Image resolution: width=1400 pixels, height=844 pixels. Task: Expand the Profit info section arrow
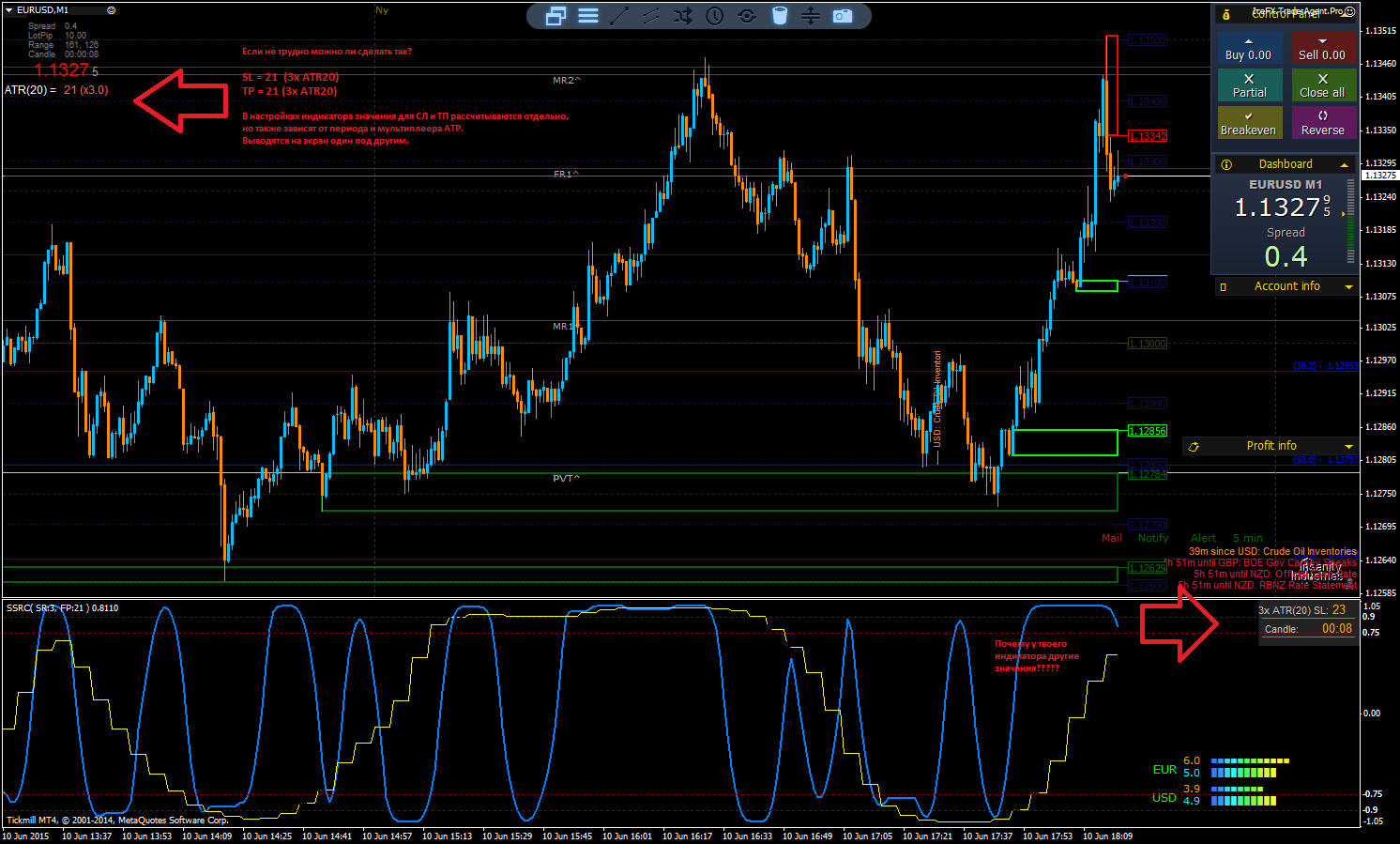tap(1349, 447)
